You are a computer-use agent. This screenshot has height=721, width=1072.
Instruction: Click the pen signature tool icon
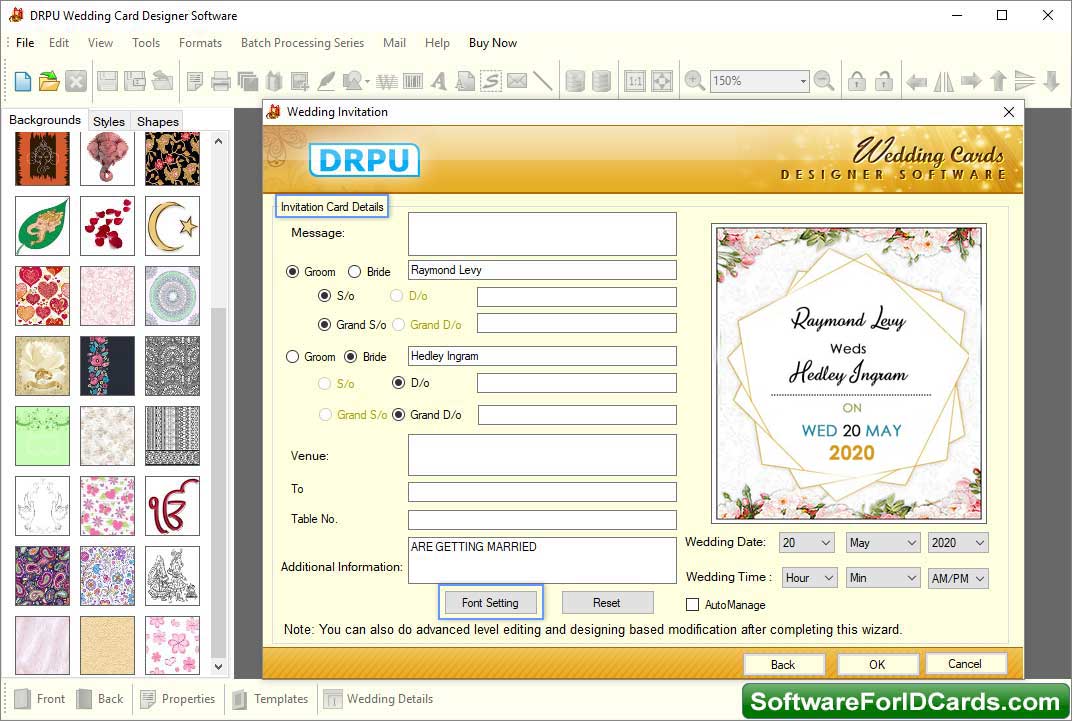[x=326, y=81]
